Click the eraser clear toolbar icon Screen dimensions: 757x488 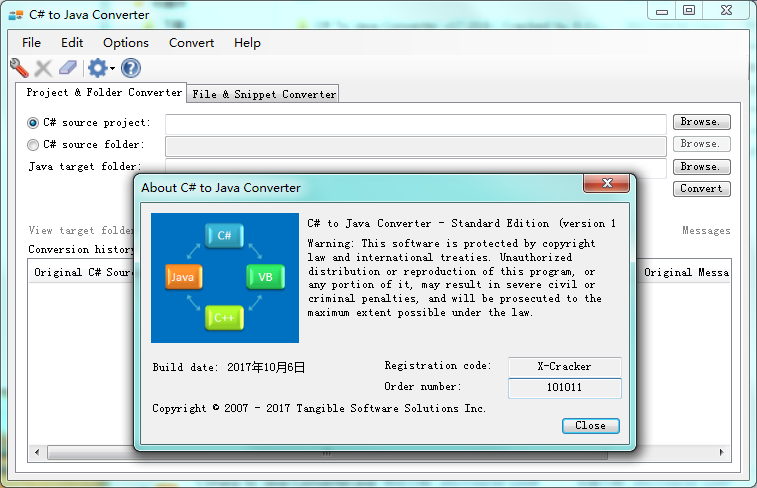click(x=68, y=68)
